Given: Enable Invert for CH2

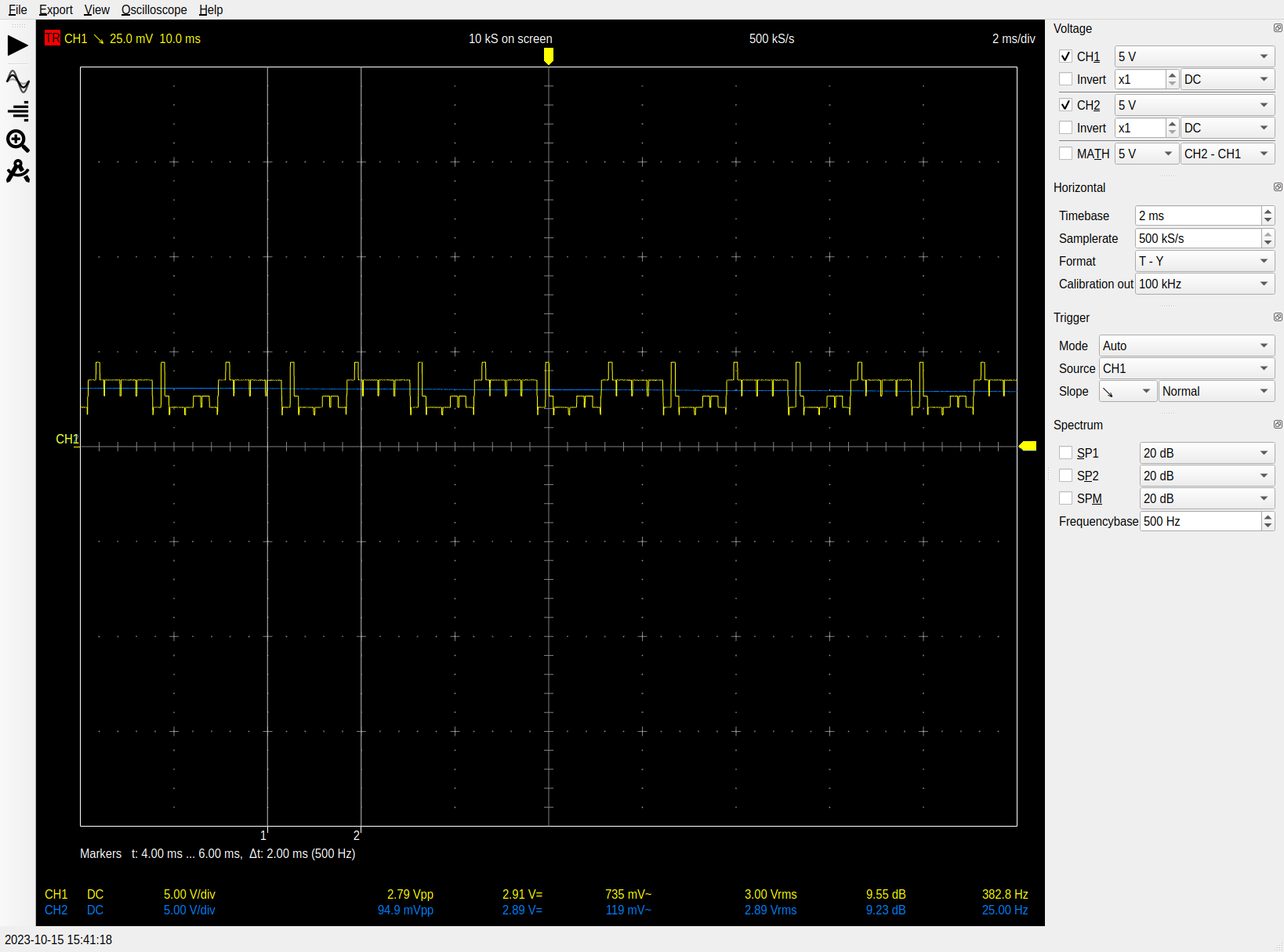Looking at the screenshot, I should (1065, 128).
